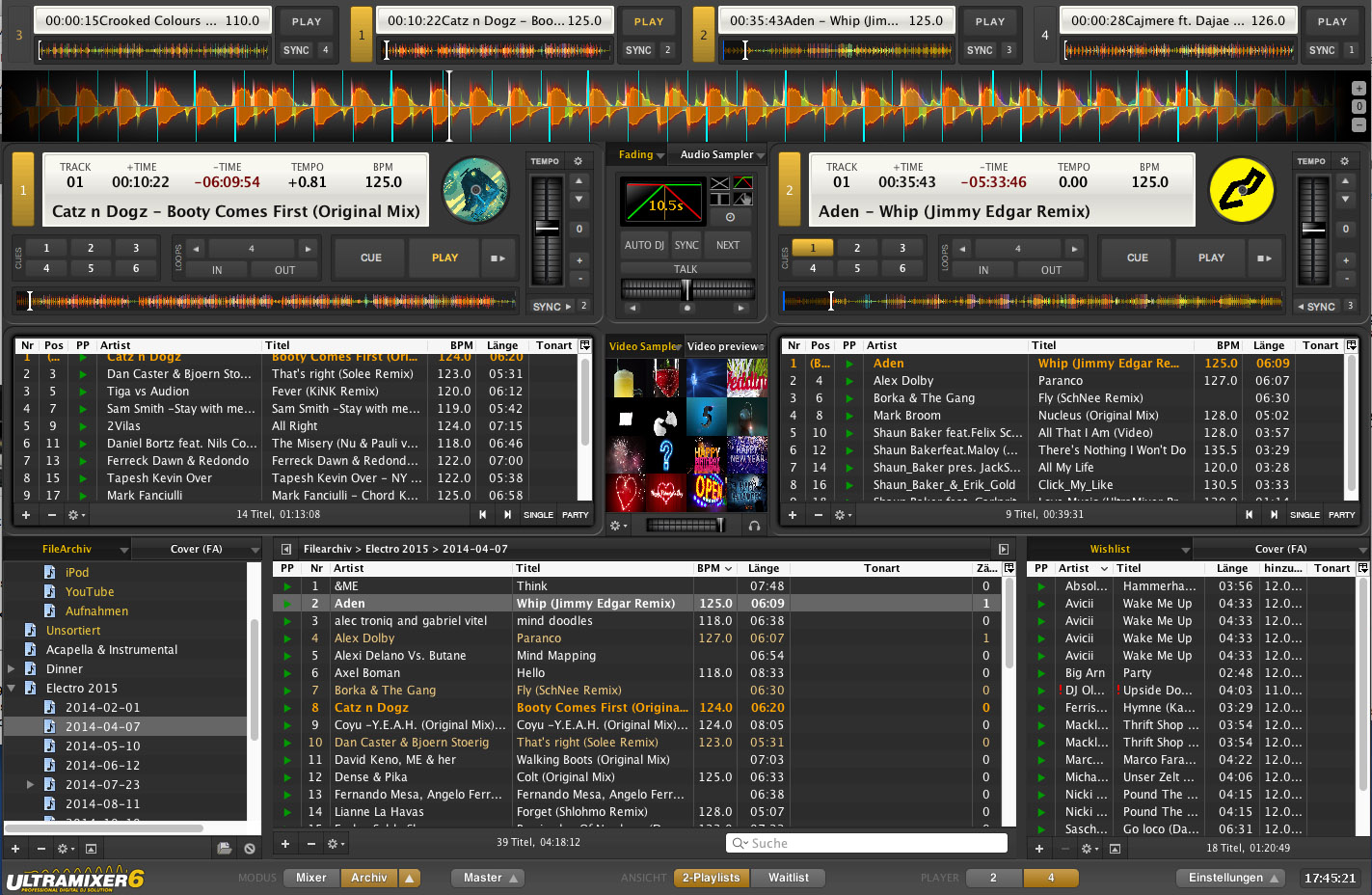The height and width of the screenshot is (895, 1372).
Task: Switch to the Waitlist view
Action: [788, 878]
